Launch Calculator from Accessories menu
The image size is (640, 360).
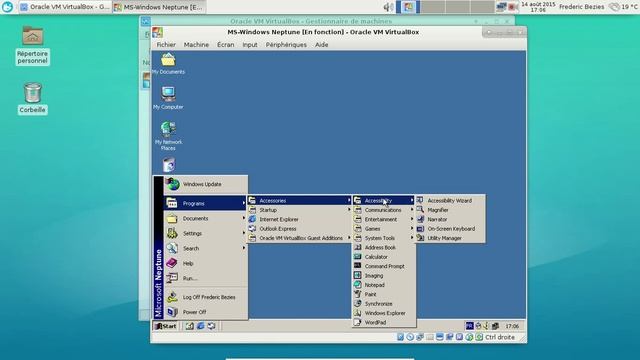384,257
